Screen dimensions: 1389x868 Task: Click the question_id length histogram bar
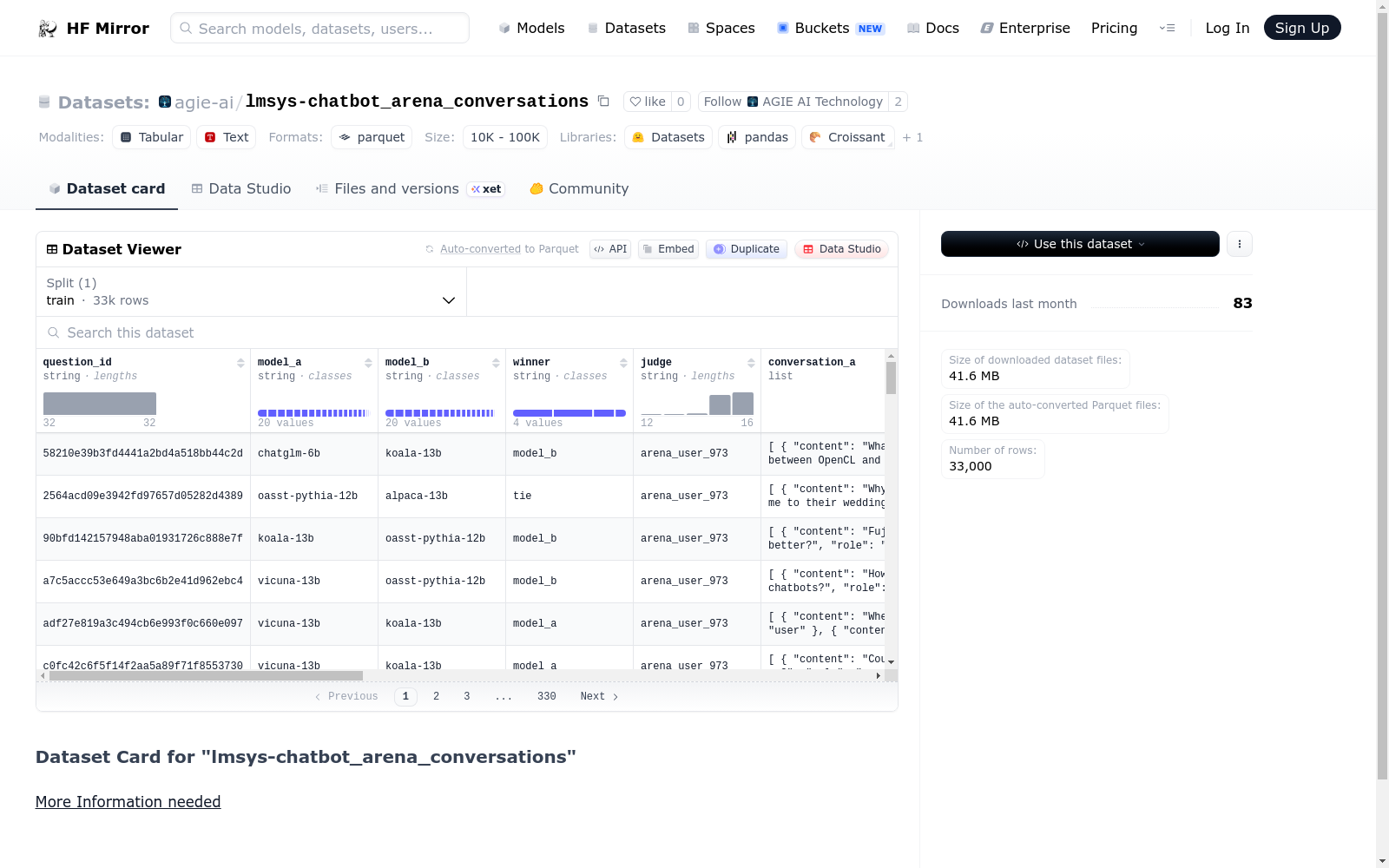(100, 404)
